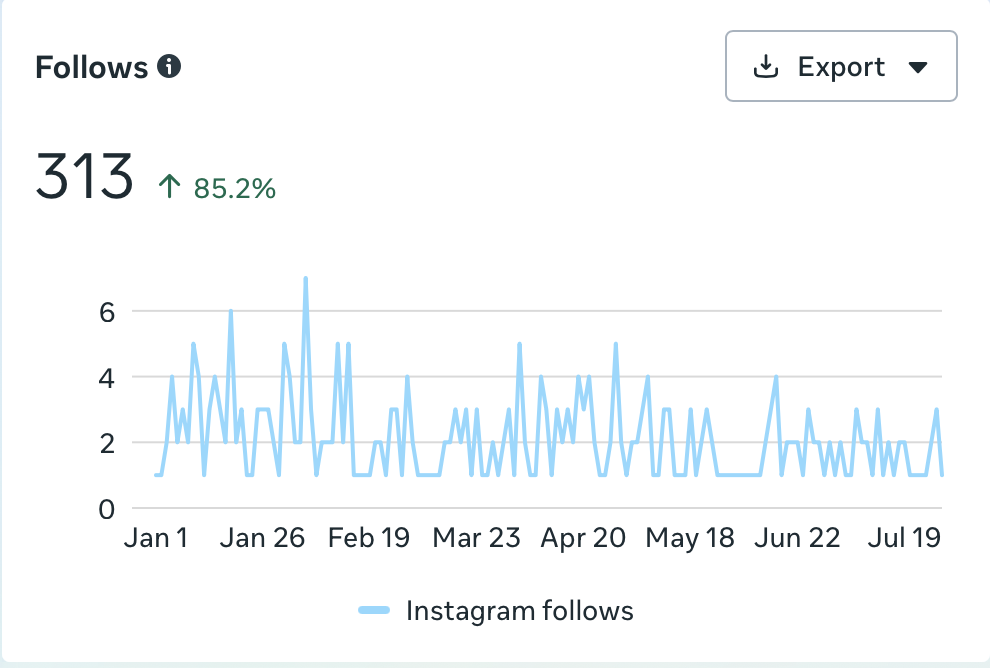Click the Jan 1 axis label
The height and width of the screenshot is (668, 990).
coord(156,538)
